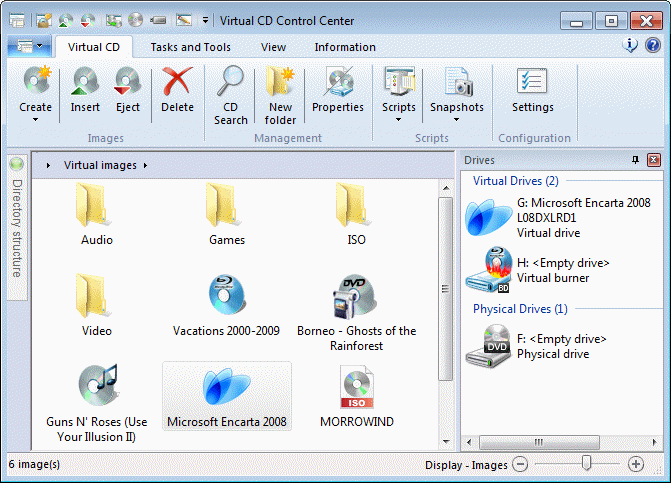Decrease display size with minus button

[520, 464]
